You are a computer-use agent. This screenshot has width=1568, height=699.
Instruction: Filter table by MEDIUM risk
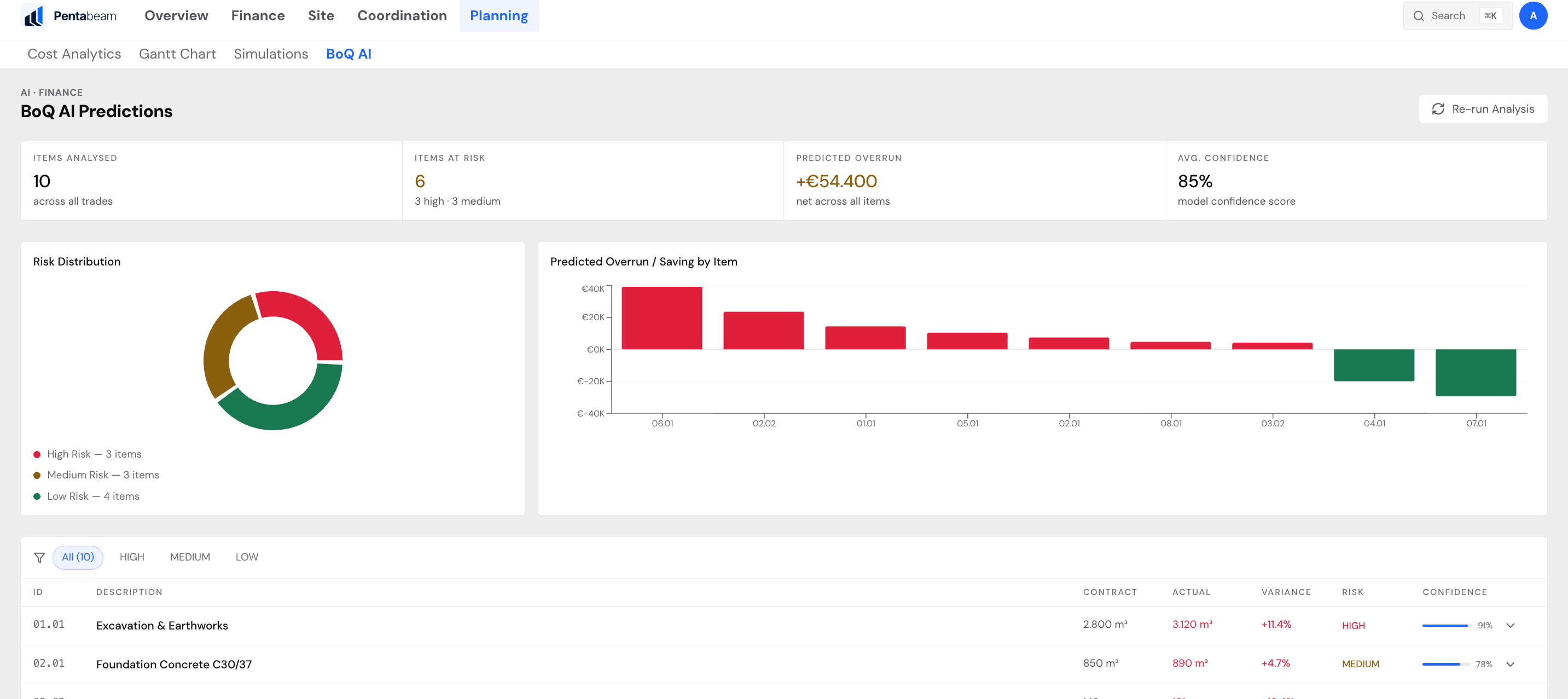(190, 557)
